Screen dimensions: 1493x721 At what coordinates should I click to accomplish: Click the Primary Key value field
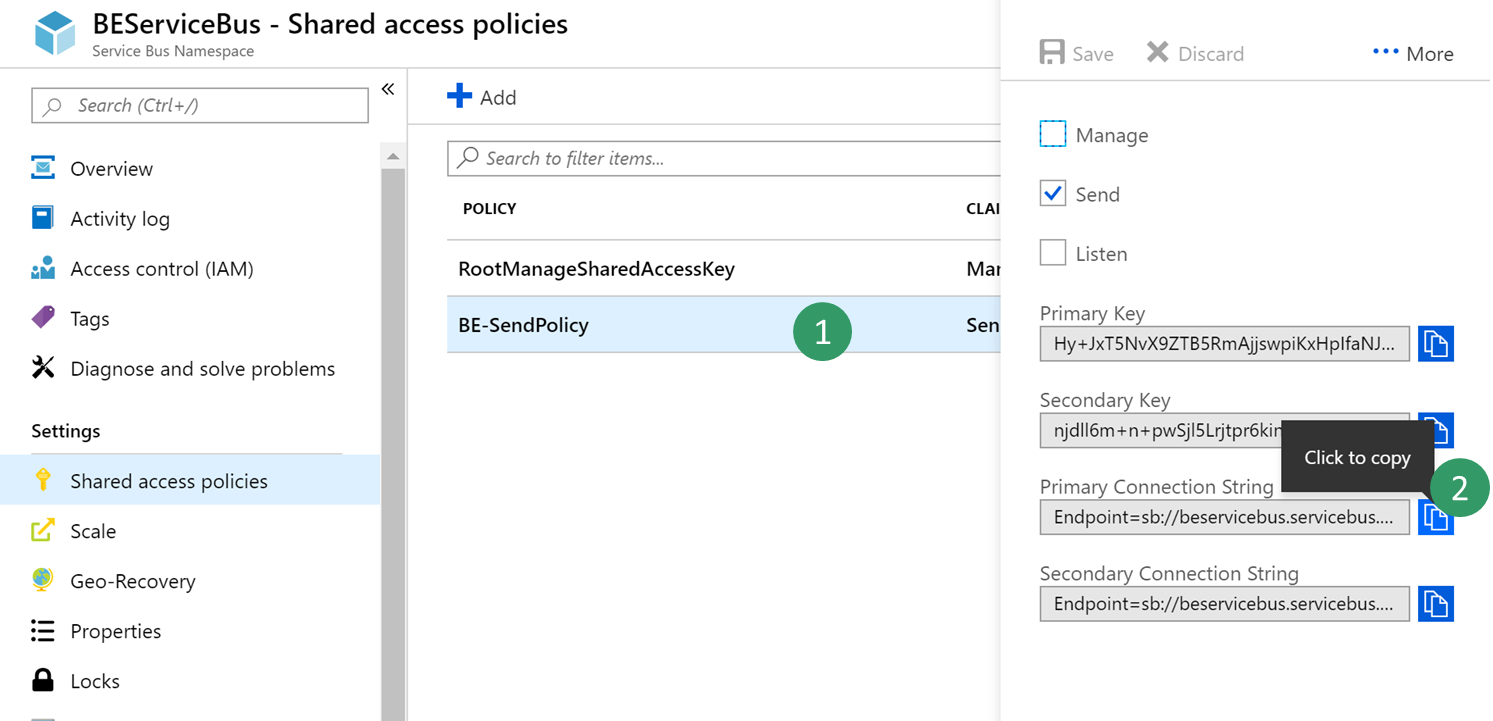pos(1225,344)
